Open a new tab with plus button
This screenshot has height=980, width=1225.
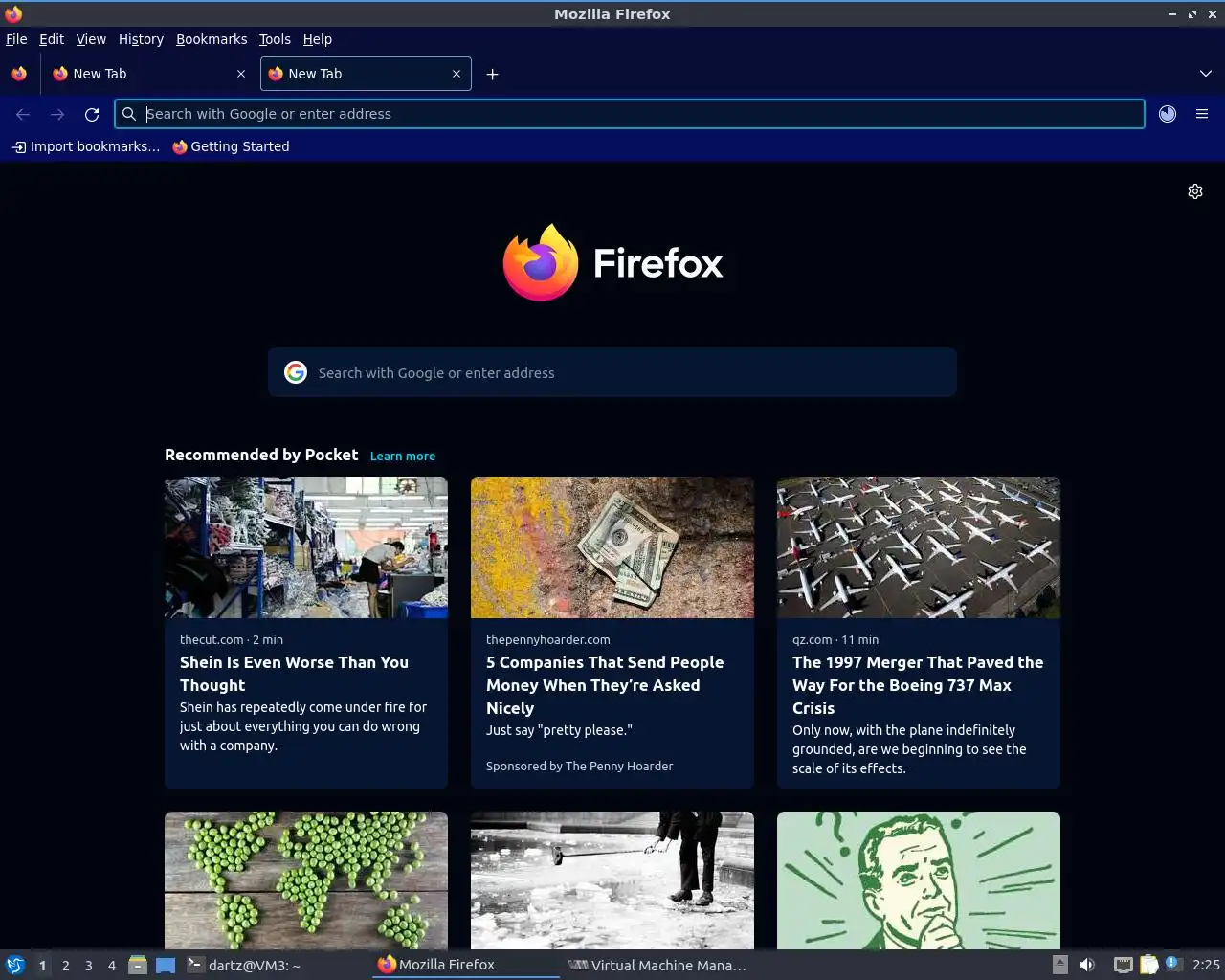pos(492,74)
